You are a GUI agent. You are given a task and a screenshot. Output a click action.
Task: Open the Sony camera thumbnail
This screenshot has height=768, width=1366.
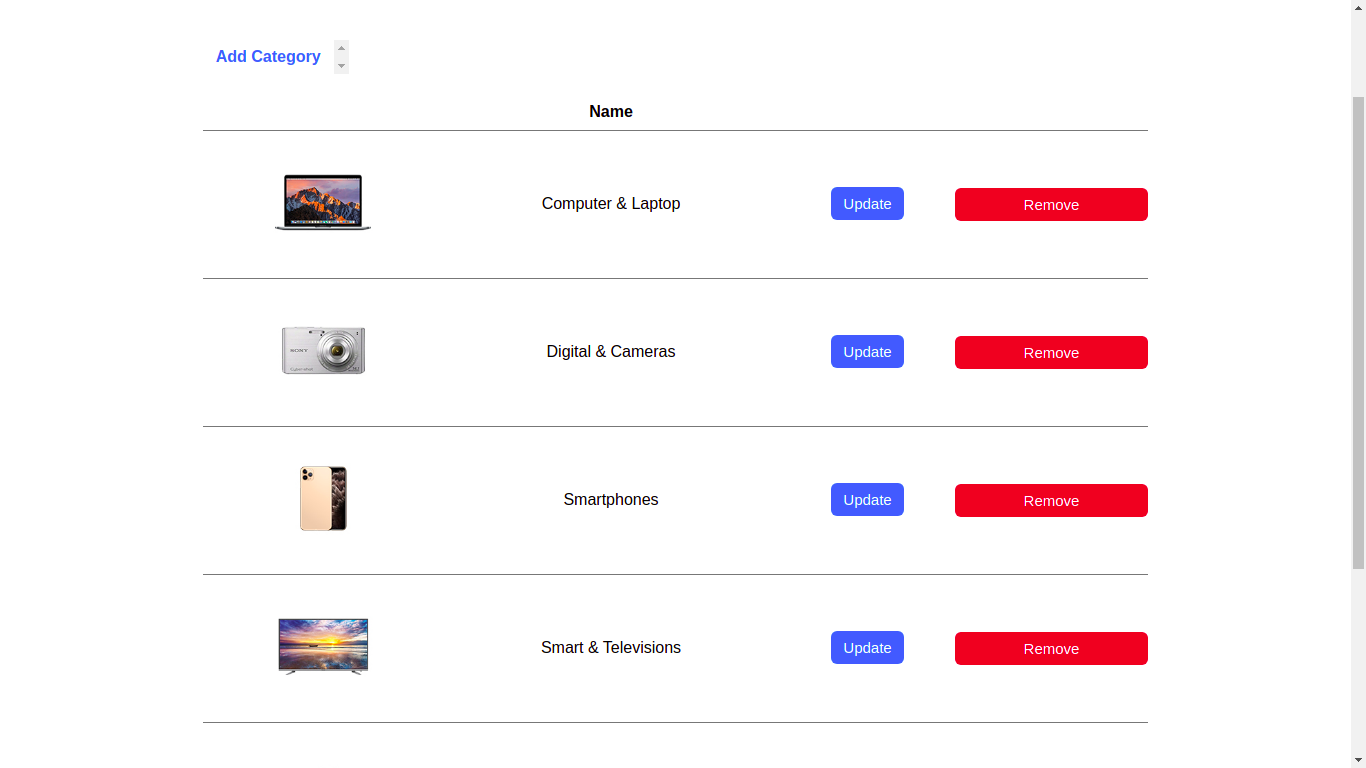(323, 351)
